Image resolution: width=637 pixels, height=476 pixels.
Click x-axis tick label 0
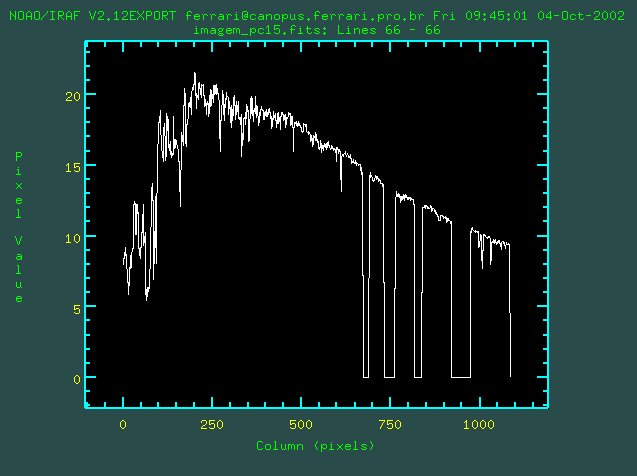click(123, 425)
